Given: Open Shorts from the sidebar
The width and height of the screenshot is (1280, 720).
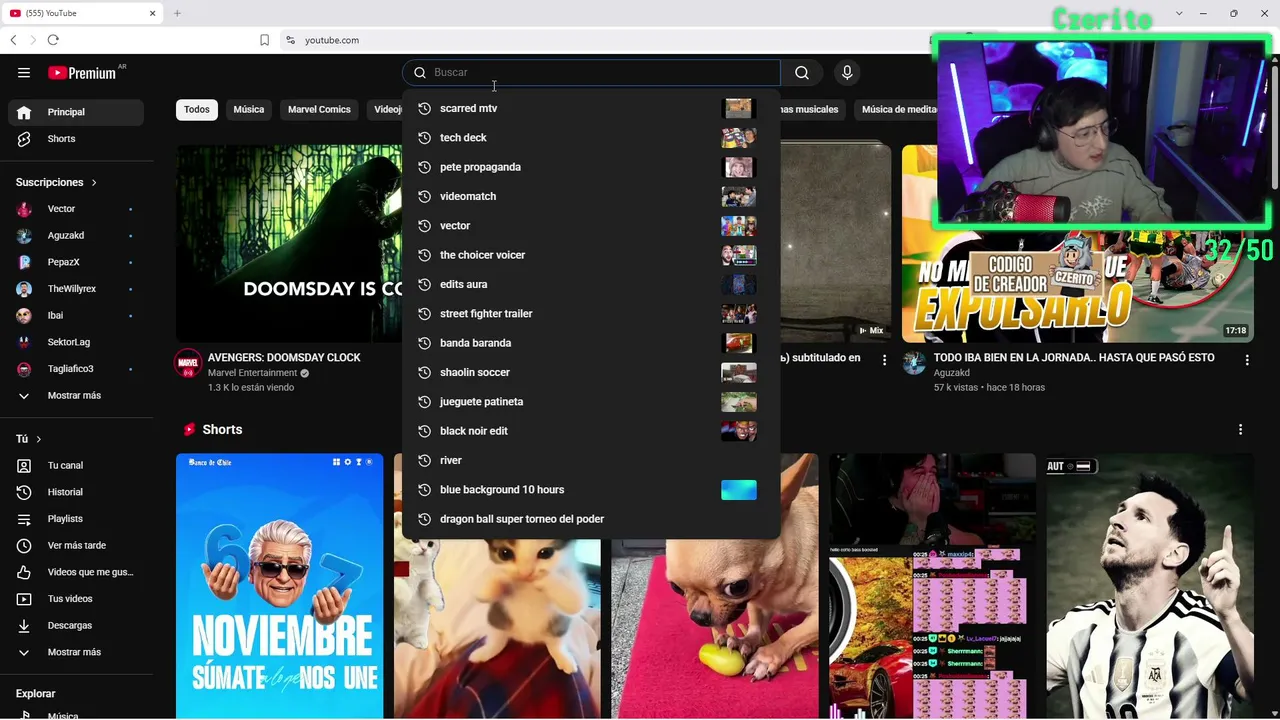Looking at the screenshot, I should click(x=76, y=139).
